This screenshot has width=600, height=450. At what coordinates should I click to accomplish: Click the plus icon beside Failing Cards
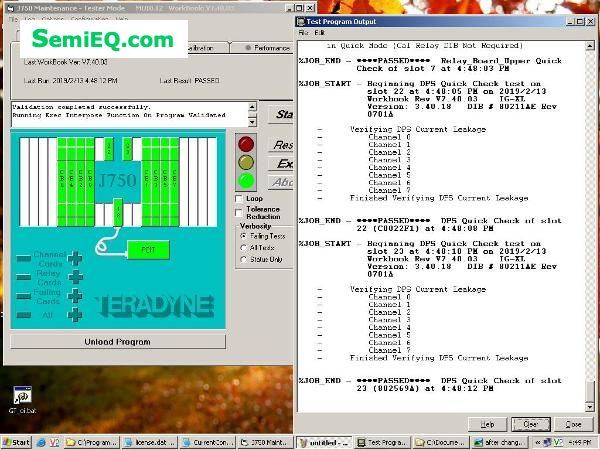click(75, 296)
